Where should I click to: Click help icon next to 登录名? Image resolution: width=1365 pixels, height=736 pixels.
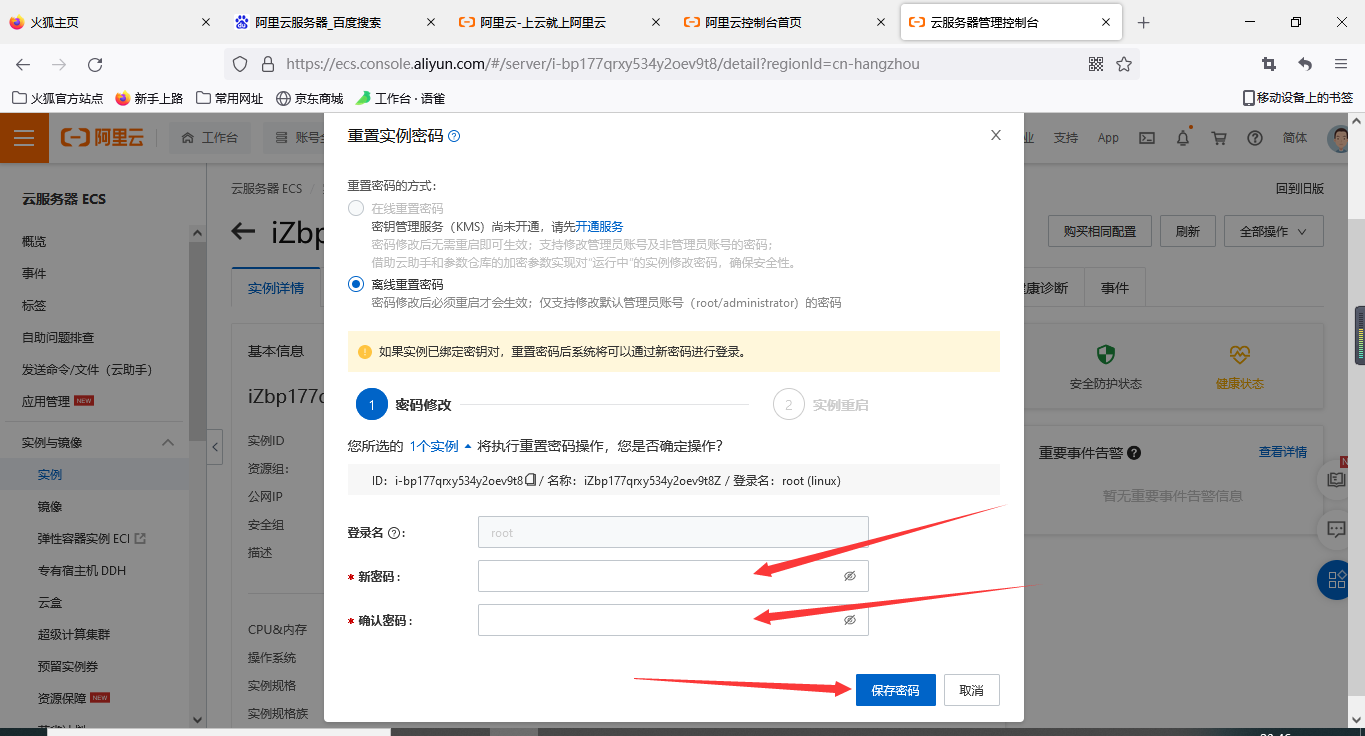(394, 533)
